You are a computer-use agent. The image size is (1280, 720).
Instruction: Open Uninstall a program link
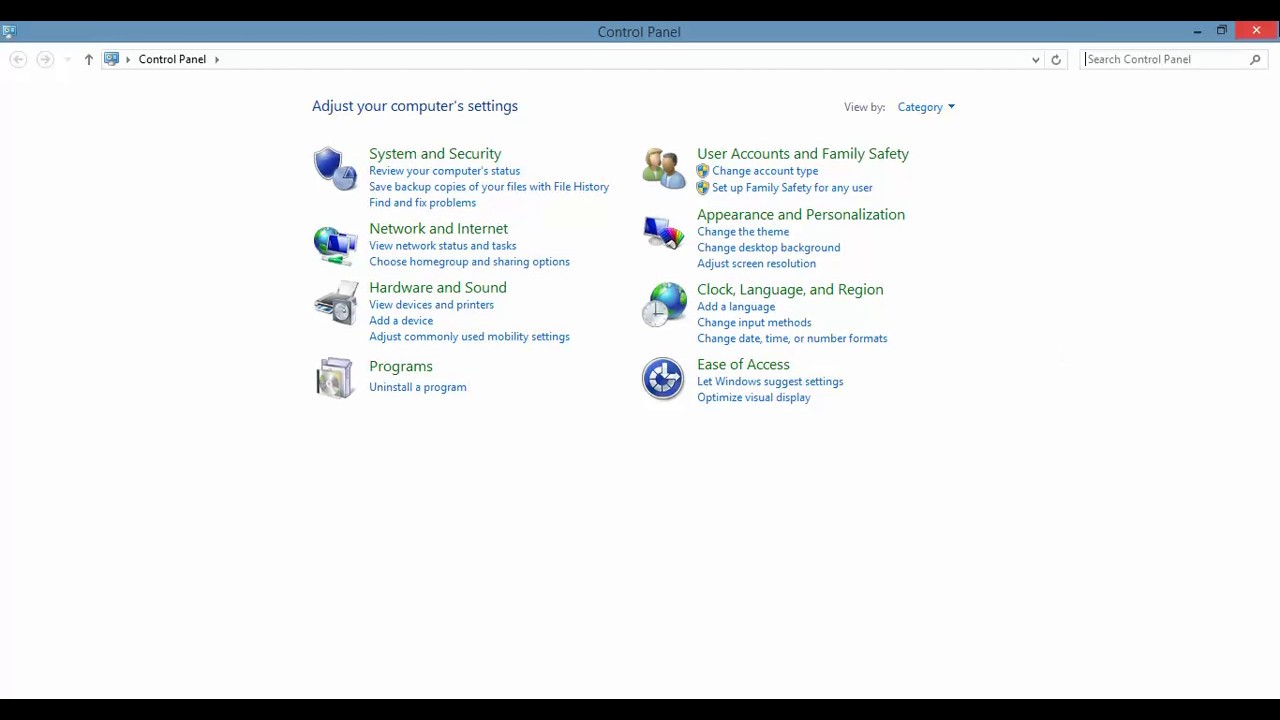[417, 387]
